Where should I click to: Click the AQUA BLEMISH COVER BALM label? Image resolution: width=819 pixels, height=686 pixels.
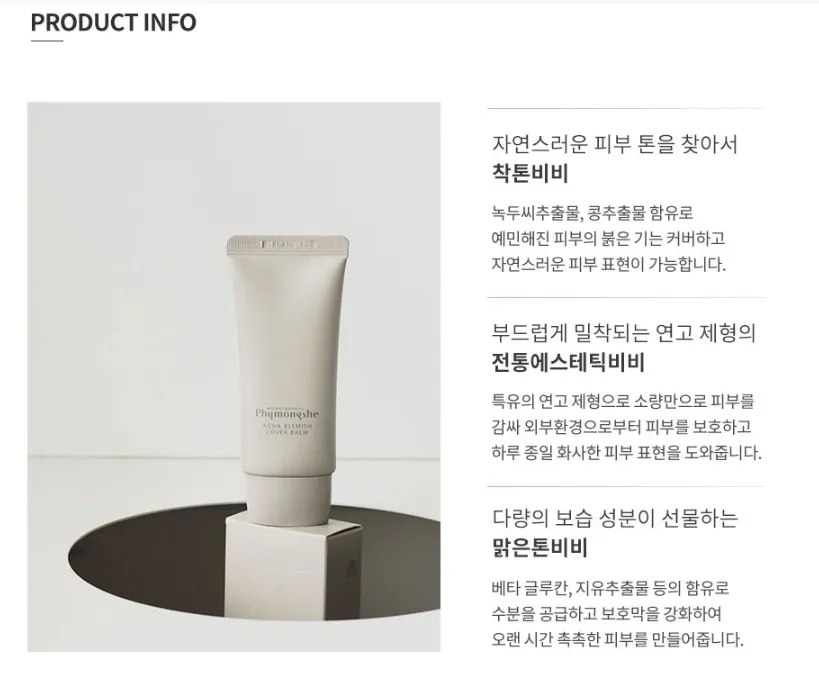(287, 429)
